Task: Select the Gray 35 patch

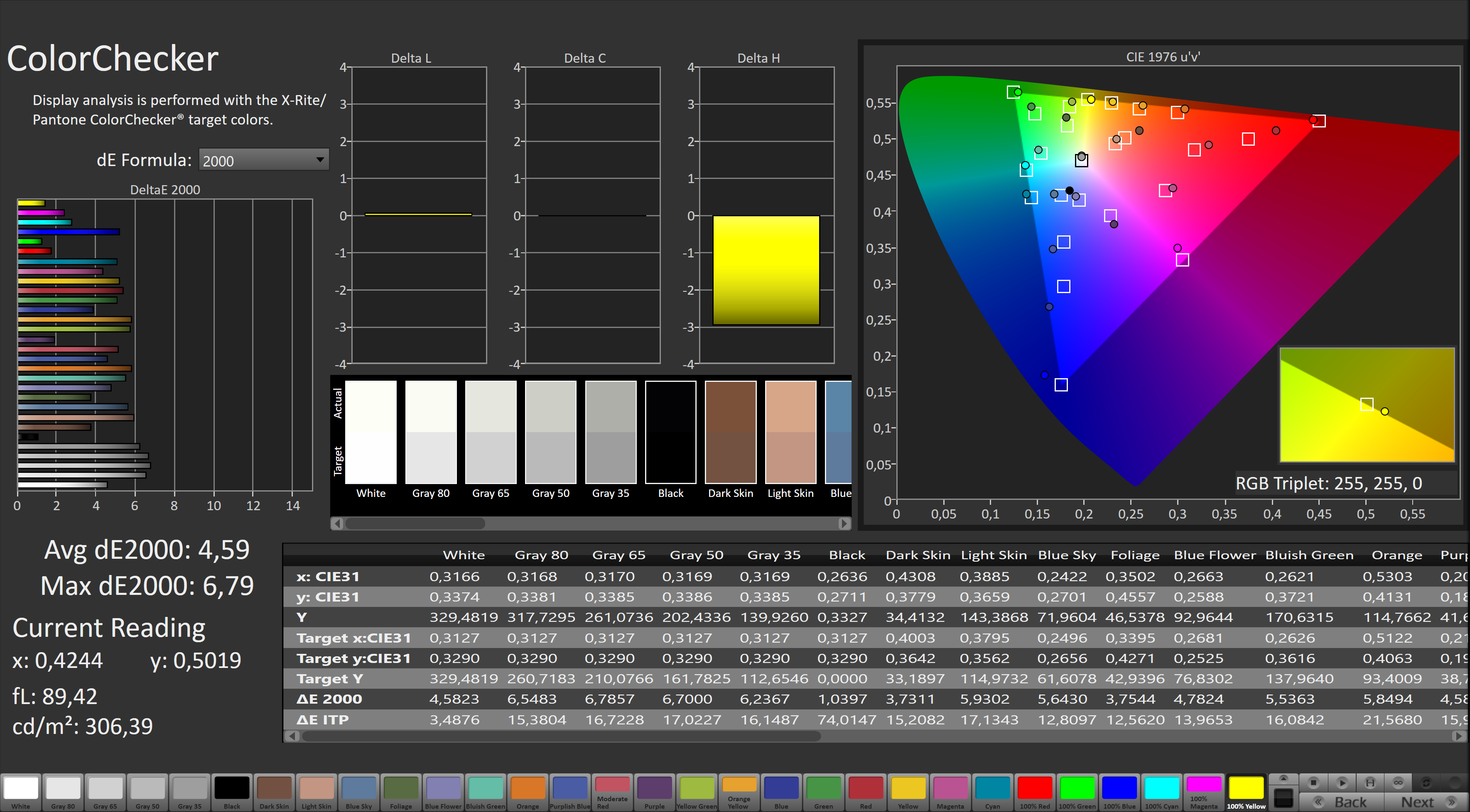Action: [x=190, y=792]
